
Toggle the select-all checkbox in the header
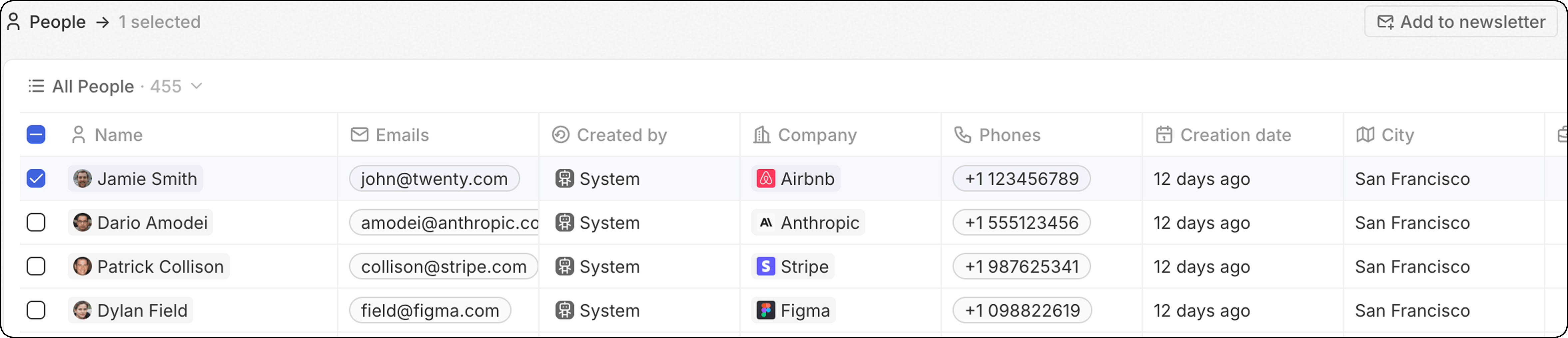point(36,134)
